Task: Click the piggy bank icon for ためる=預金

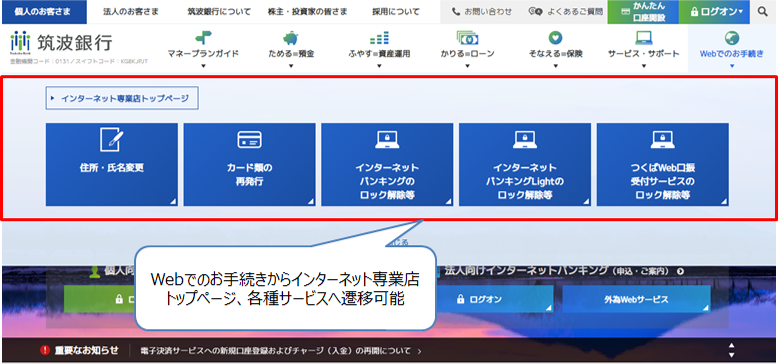Action: click(291, 38)
